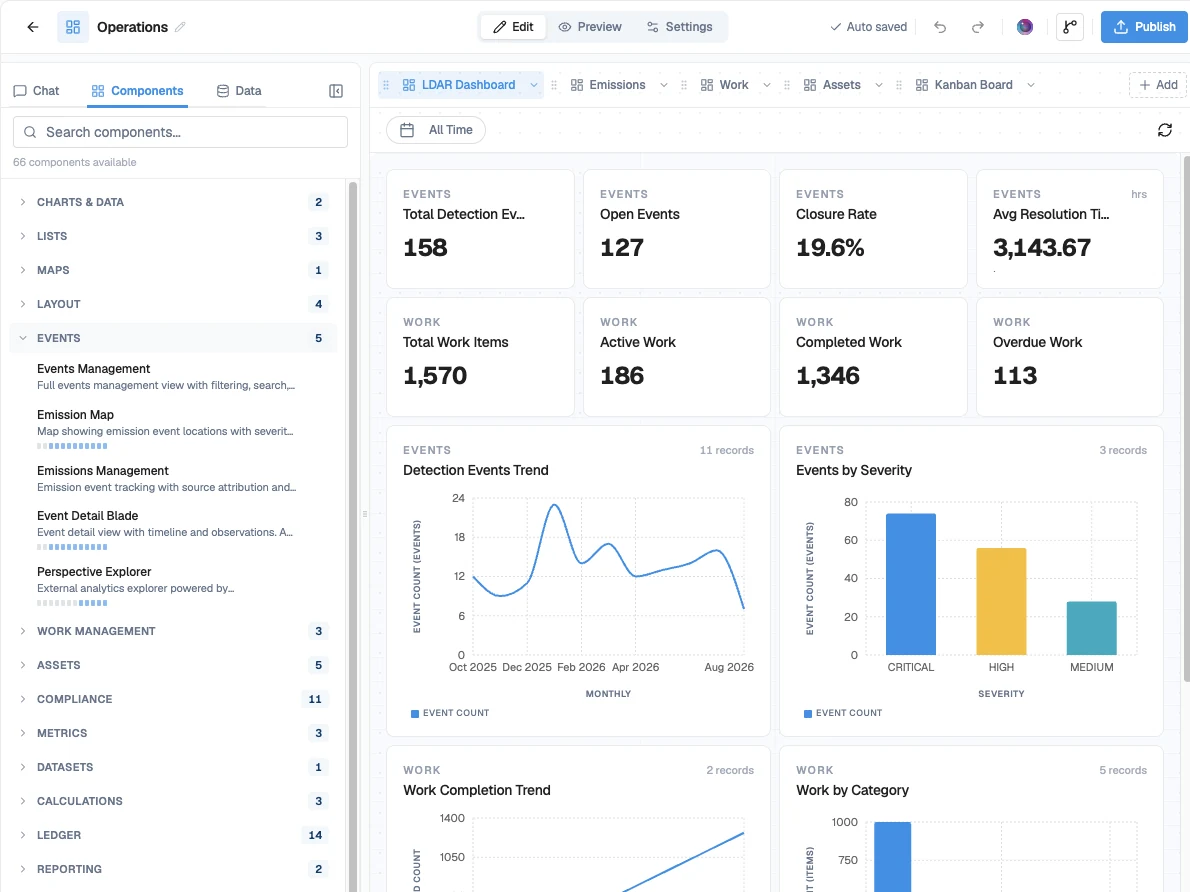Go back with the left arrow icon
This screenshot has height=892, width=1190.
point(33,27)
